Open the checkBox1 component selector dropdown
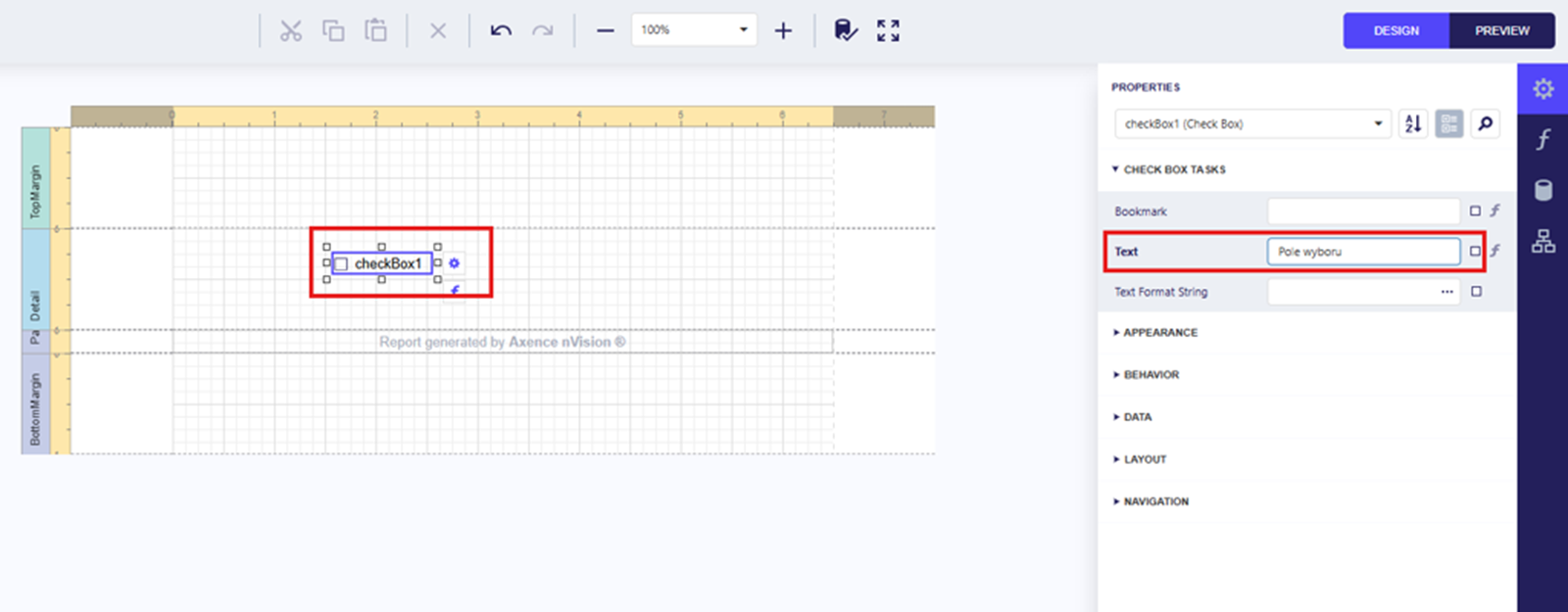 tap(1377, 123)
